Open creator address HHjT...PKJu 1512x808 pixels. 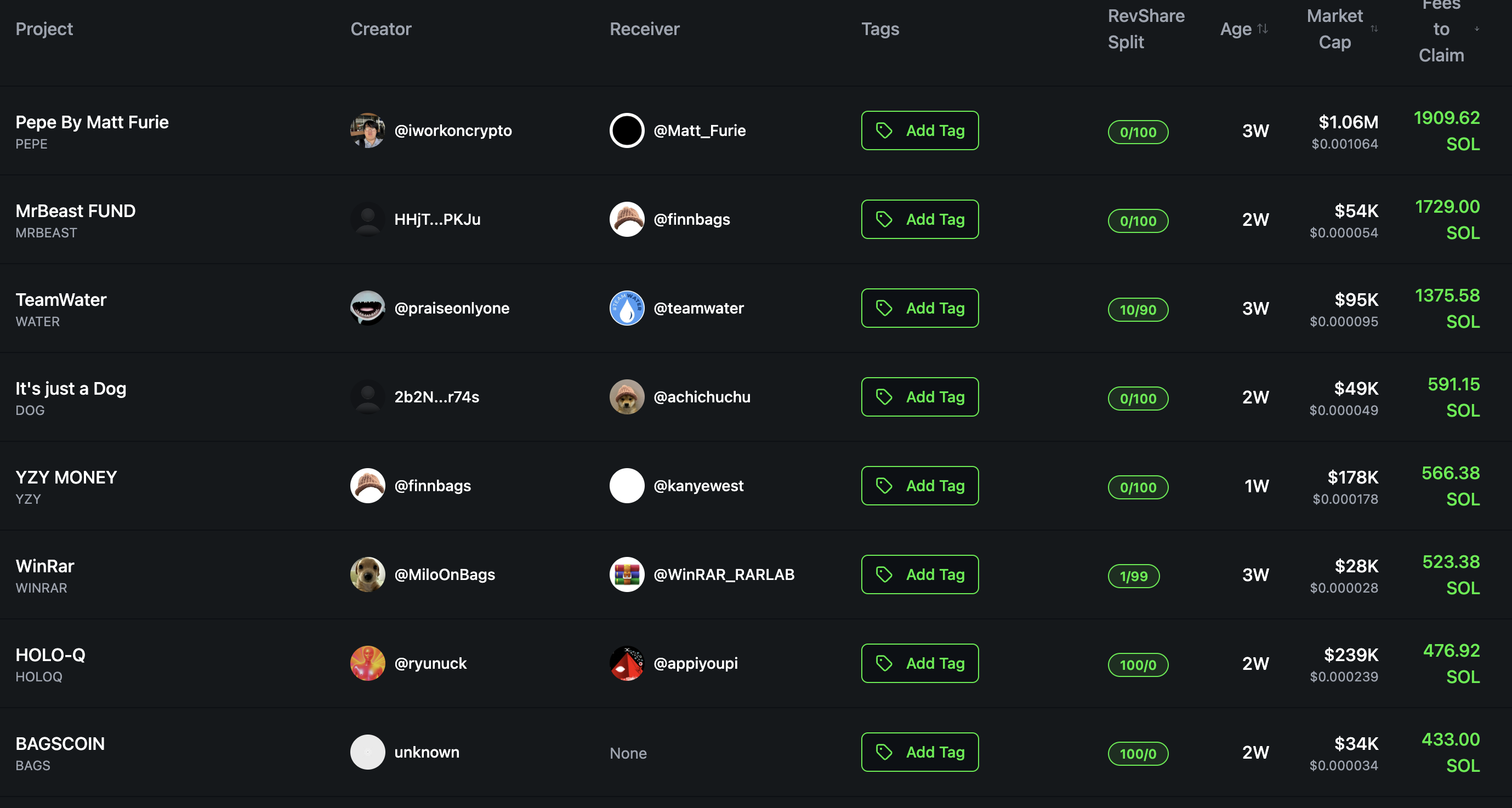[437, 219]
